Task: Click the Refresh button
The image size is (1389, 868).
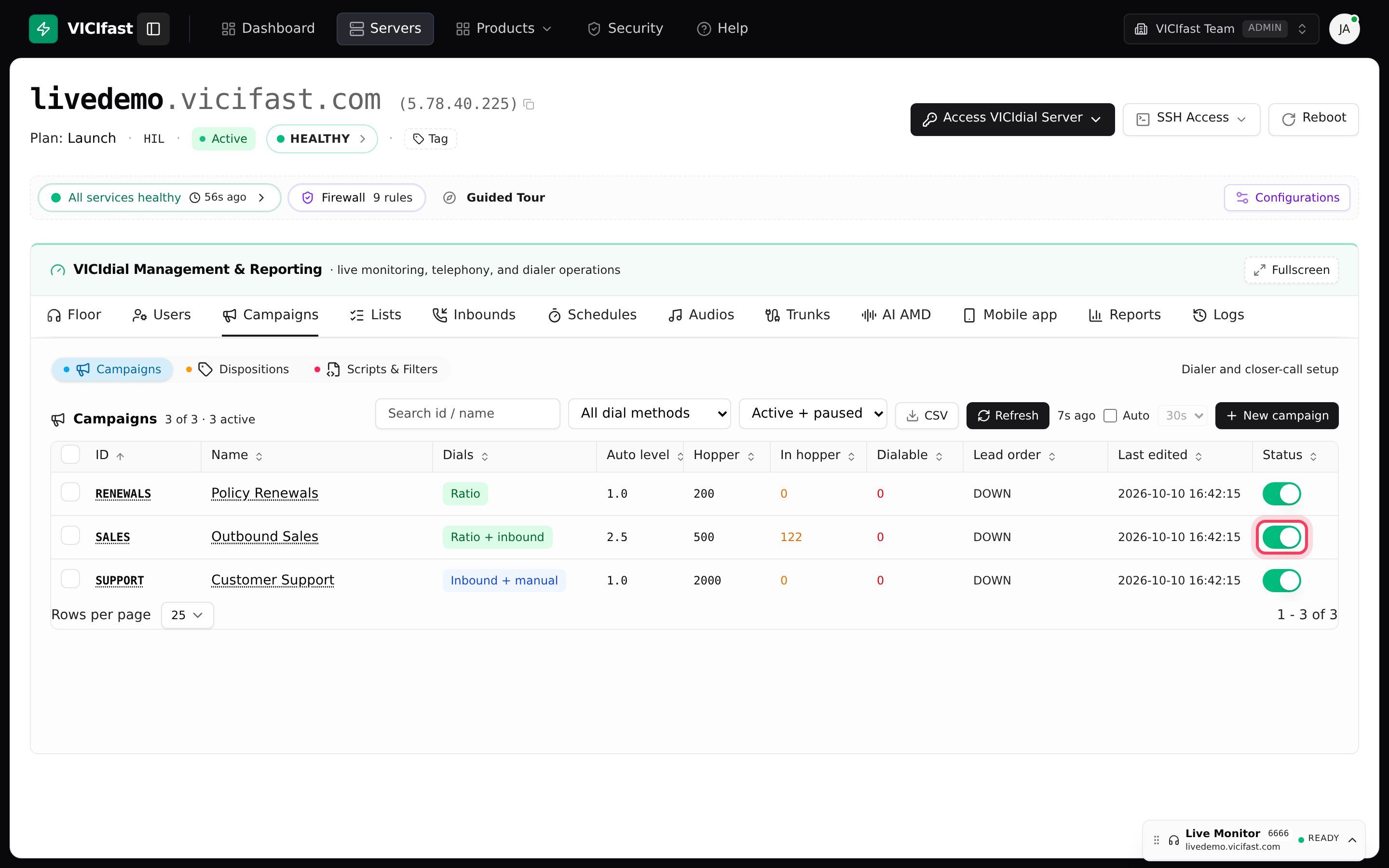Action: pos(1008,415)
